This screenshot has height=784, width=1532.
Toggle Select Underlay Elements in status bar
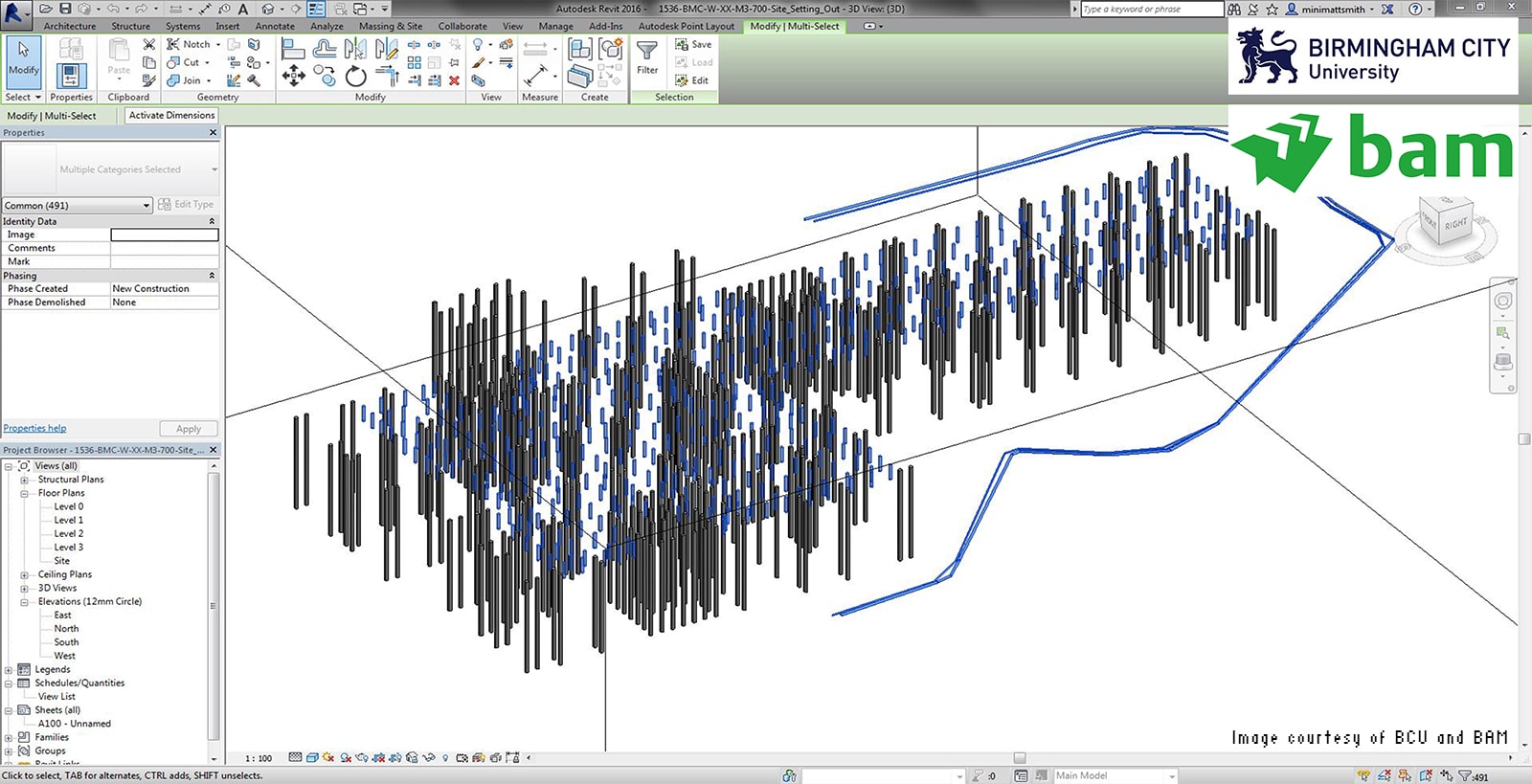coord(1384,775)
